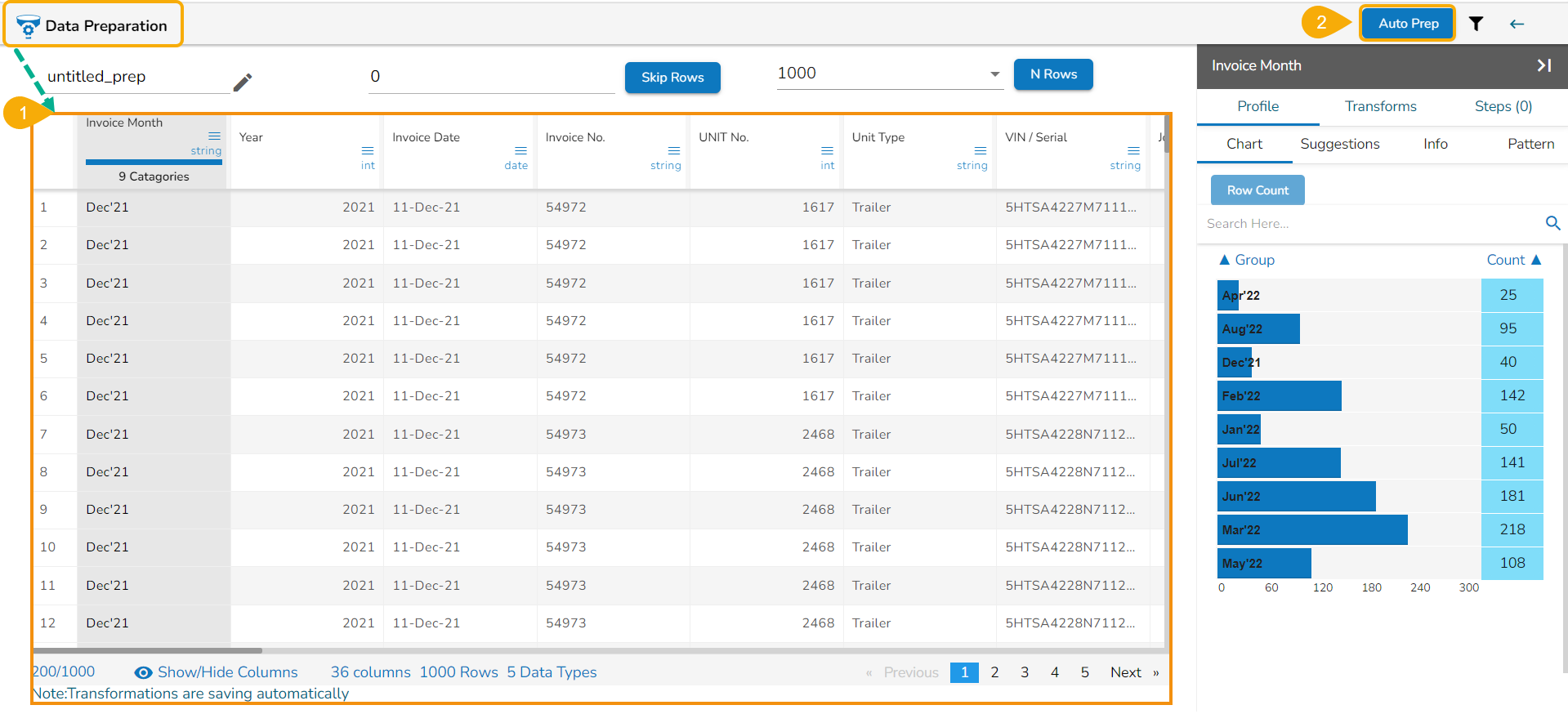Open the VIN / Serial column menu icon

pyautogui.click(x=1133, y=150)
